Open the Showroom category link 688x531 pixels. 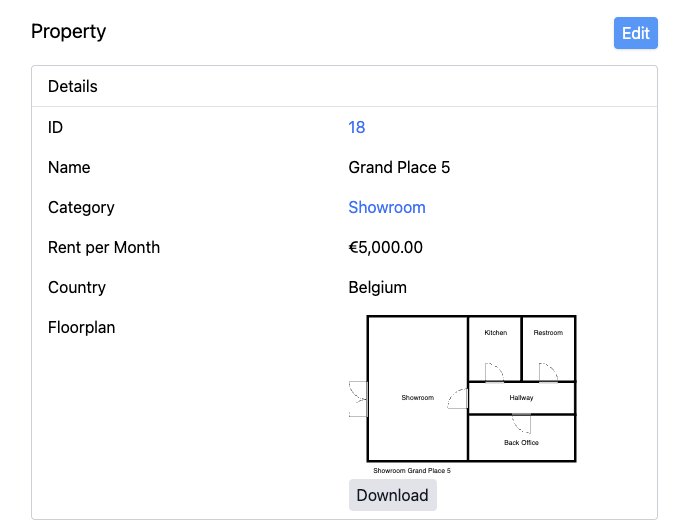(x=387, y=208)
